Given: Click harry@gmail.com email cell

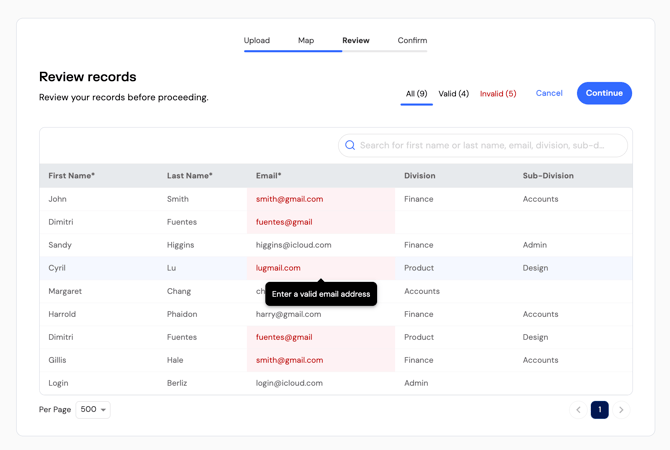Looking at the screenshot, I should click(321, 314).
